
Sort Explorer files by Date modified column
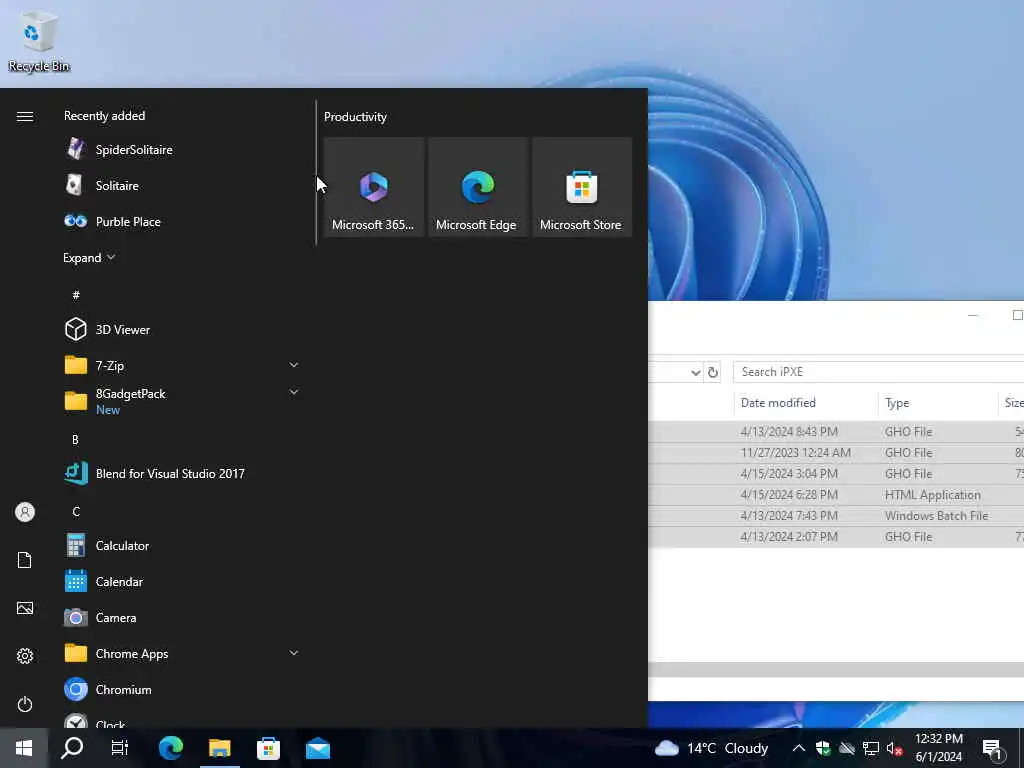click(806, 403)
